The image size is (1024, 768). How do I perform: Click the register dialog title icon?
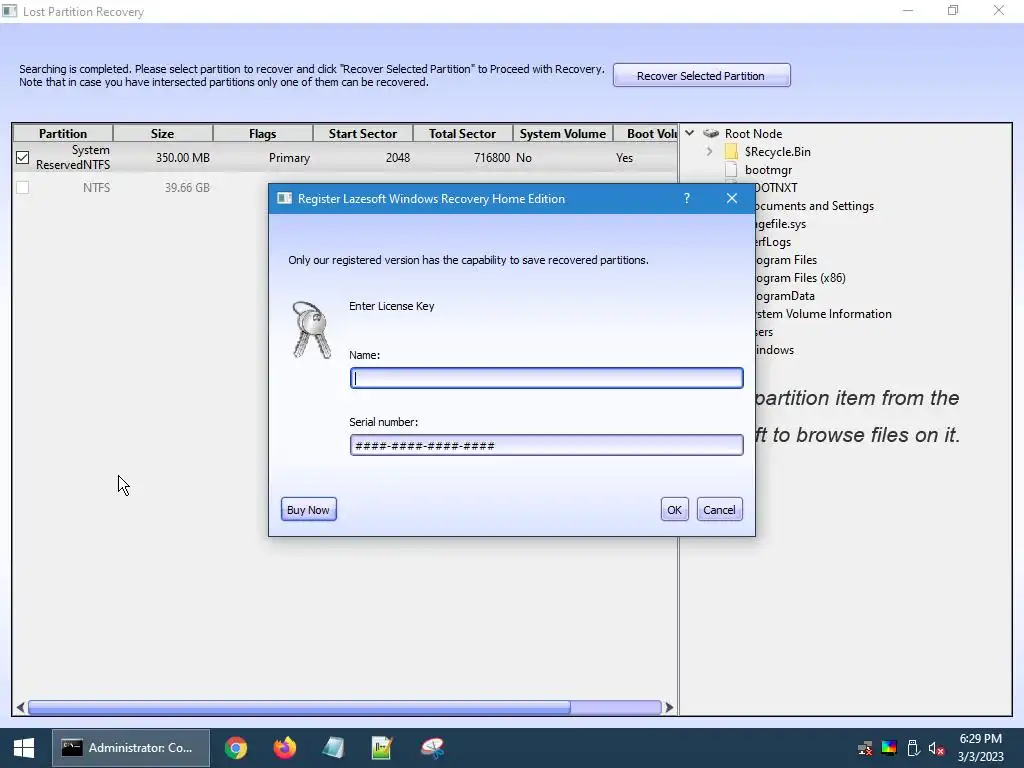pos(284,199)
